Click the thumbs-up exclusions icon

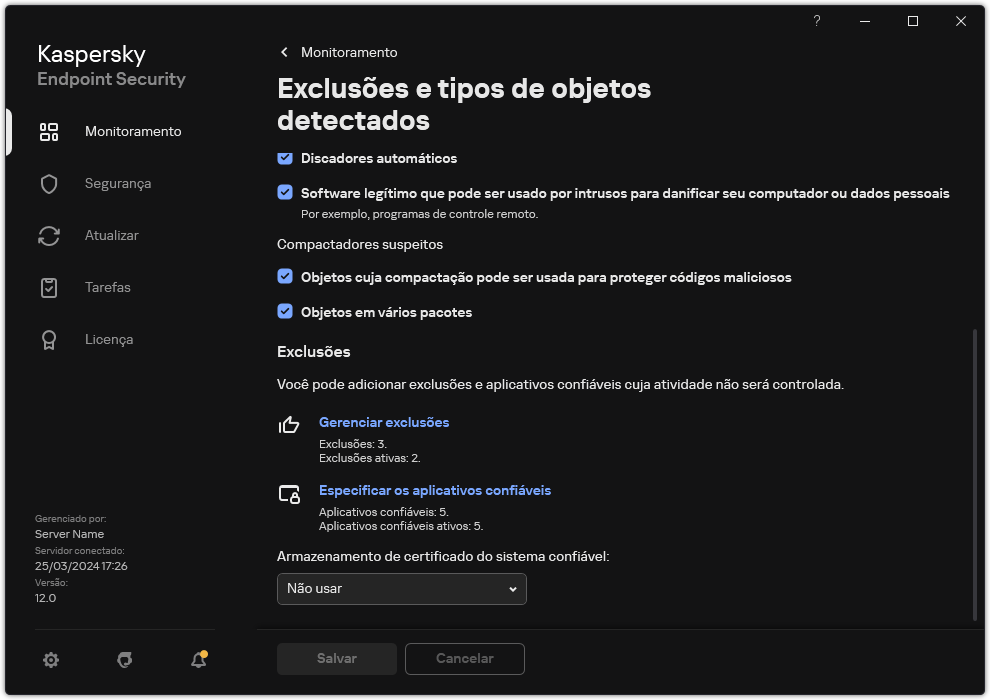tap(288, 426)
